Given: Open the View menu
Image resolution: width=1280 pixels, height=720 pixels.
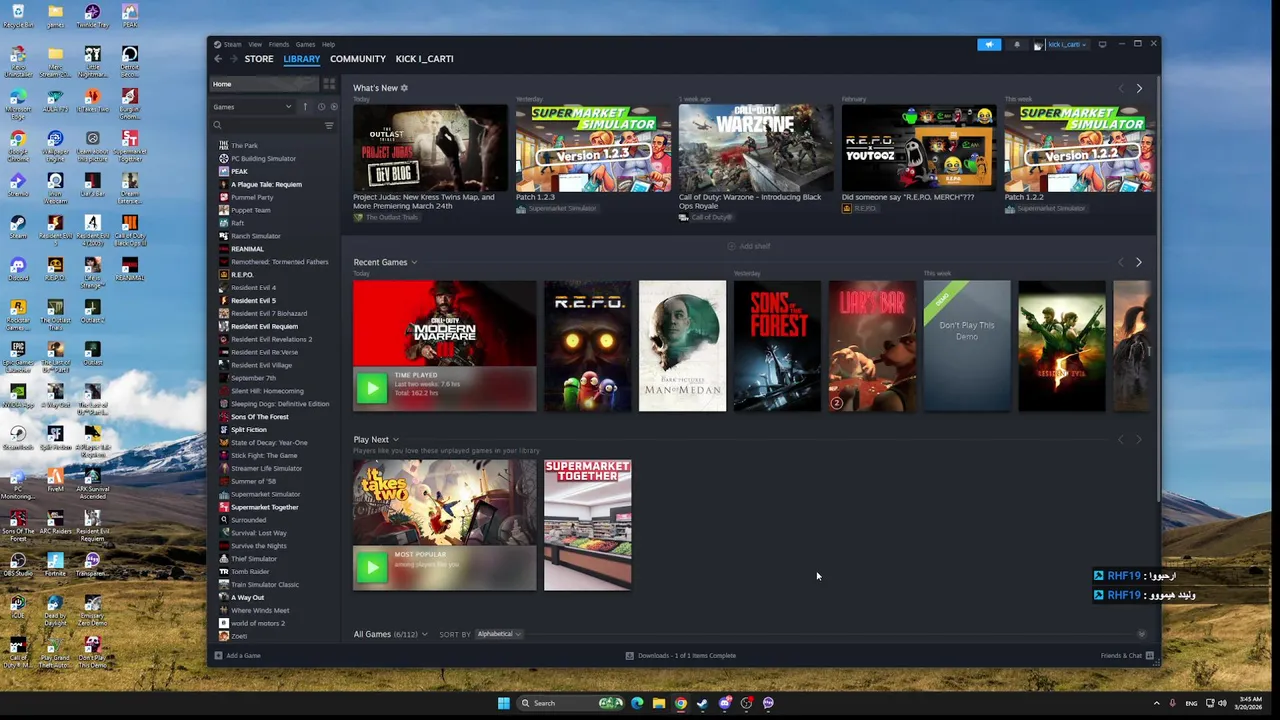Looking at the screenshot, I should [x=255, y=44].
